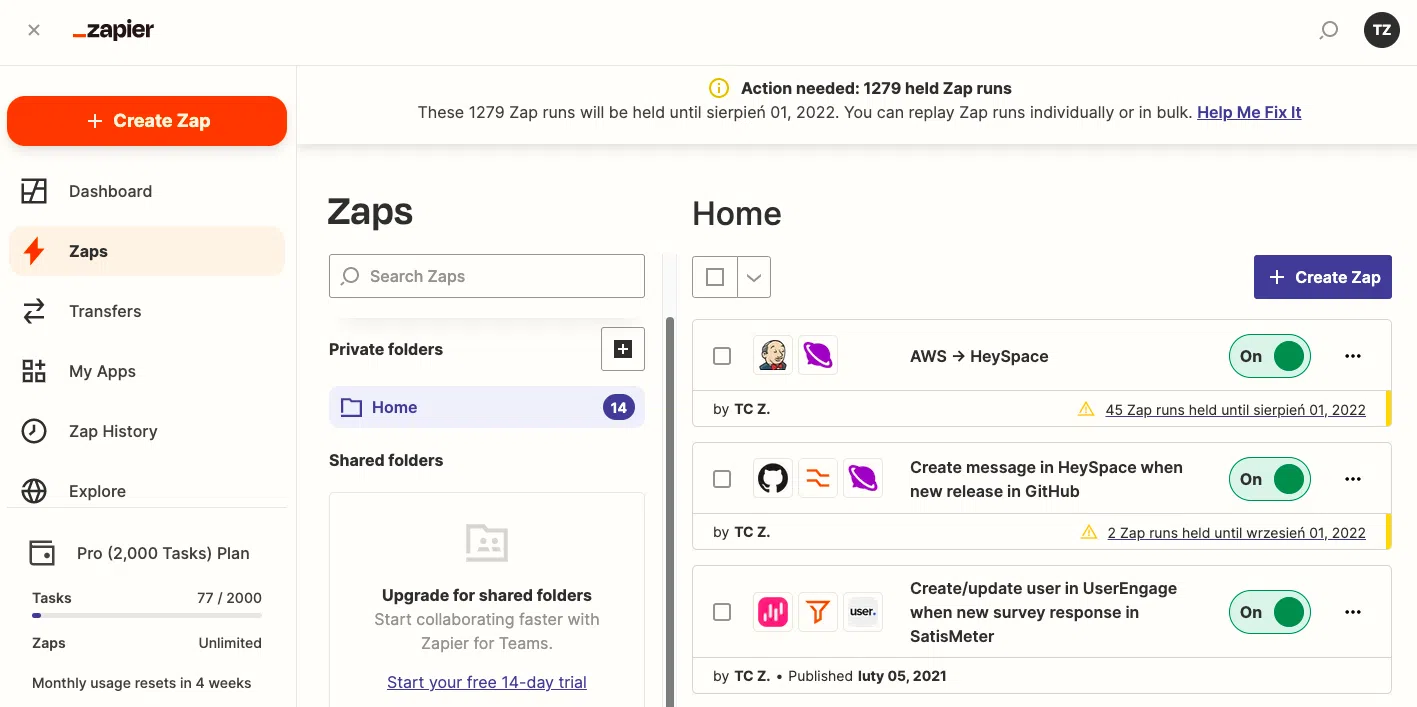Click the folders panel vertical scrollbar

pyautogui.click(x=669, y=511)
